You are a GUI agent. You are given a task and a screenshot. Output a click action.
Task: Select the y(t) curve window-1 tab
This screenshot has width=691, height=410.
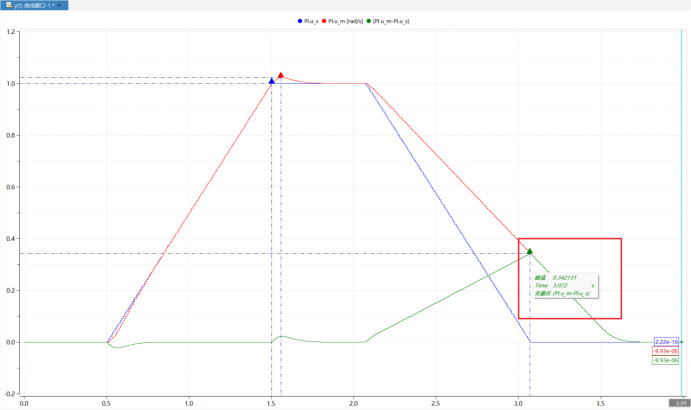click(x=34, y=5)
